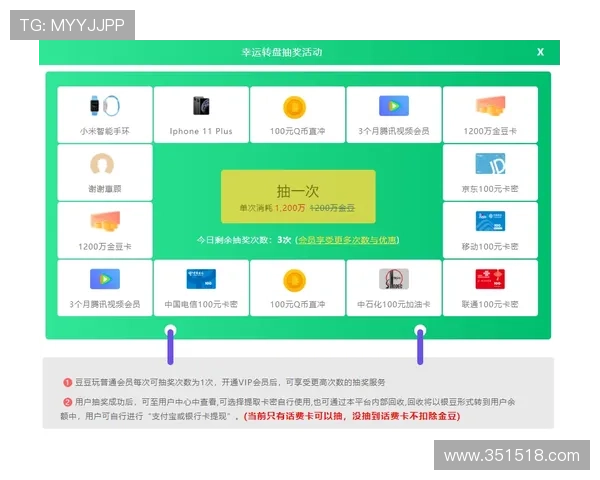Close the 幸运转盘抽奖活动 dialog with X
This screenshot has width=600, height=480.
coord(540,52)
